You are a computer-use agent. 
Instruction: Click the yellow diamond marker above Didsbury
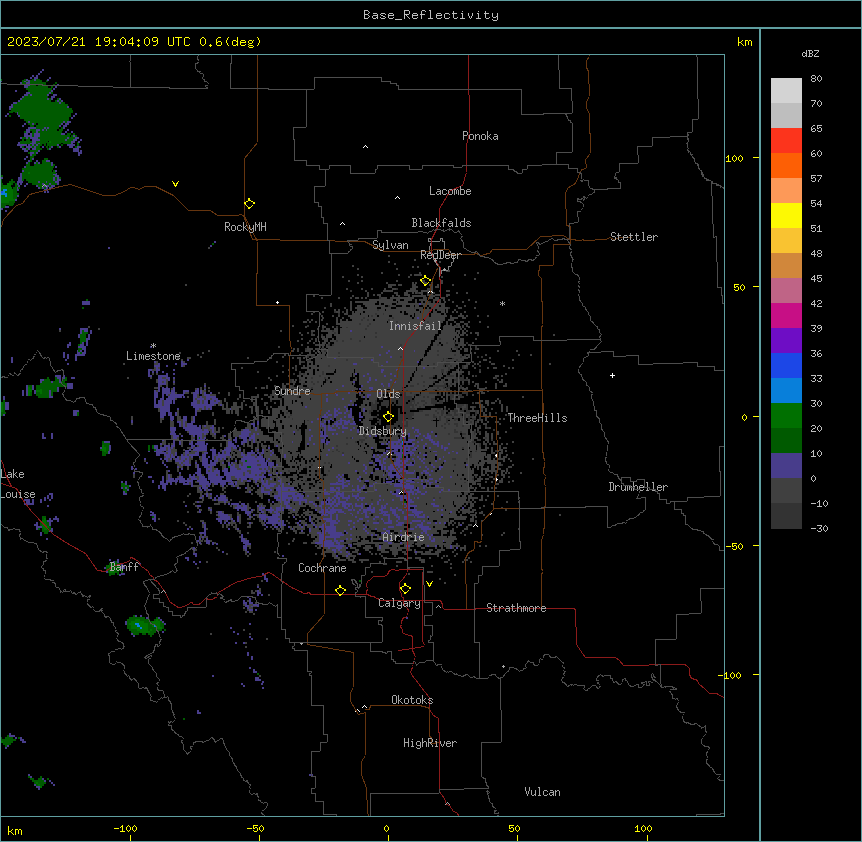pyautogui.click(x=388, y=417)
